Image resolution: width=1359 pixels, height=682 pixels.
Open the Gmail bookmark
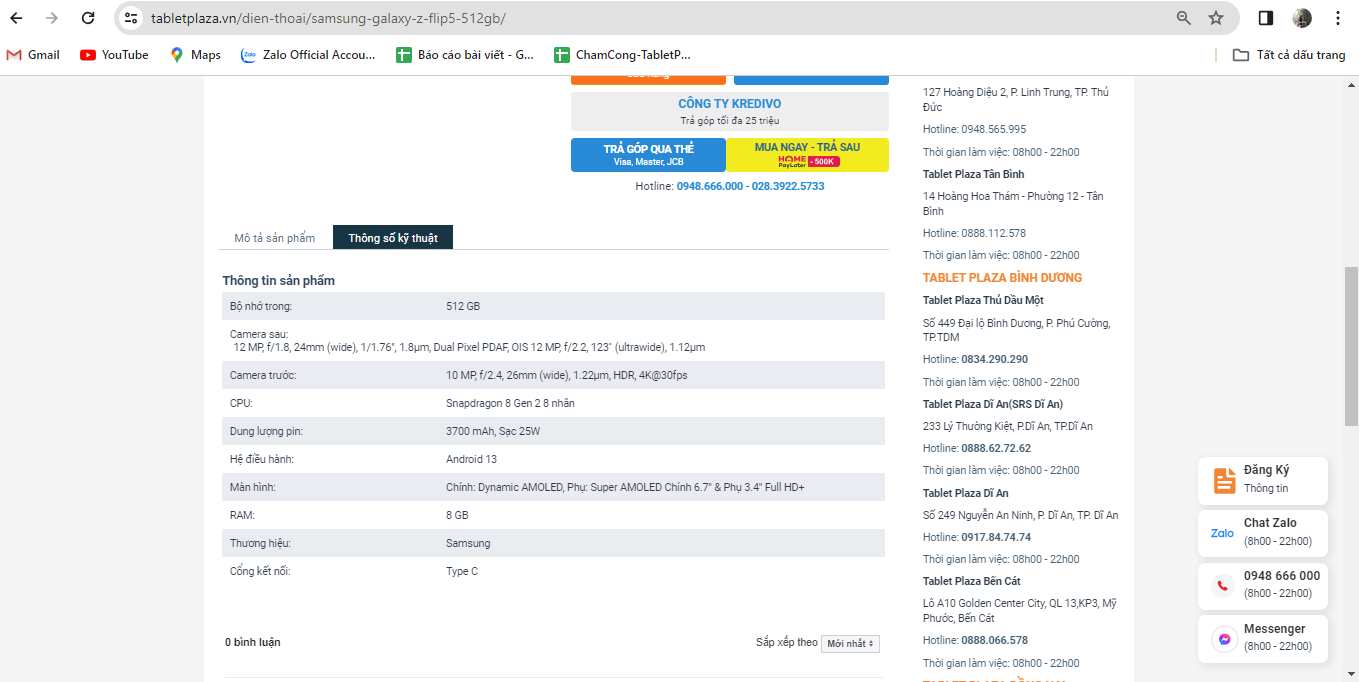(x=33, y=55)
